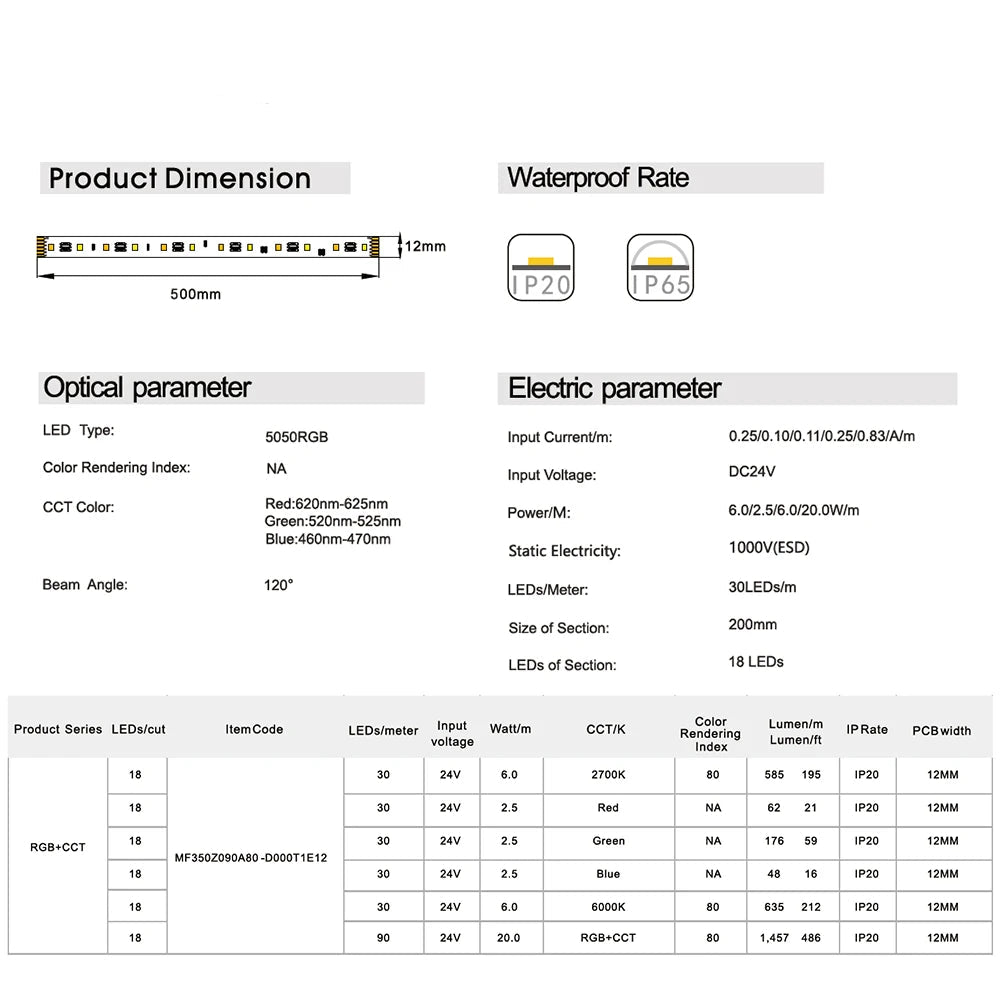Select the Red color row swatch
Viewport: 1000px width, 1000px height.
point(607,808)
